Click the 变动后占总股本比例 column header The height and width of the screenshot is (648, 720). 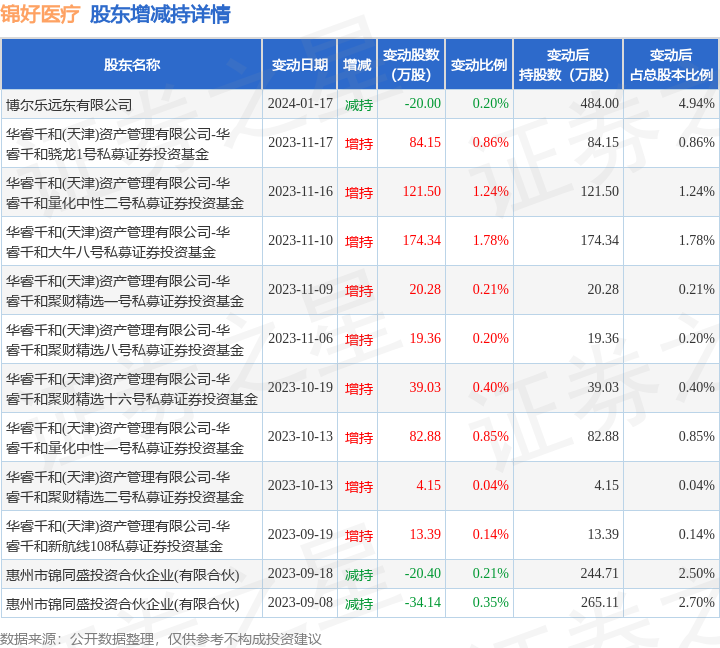pos(671,65)
